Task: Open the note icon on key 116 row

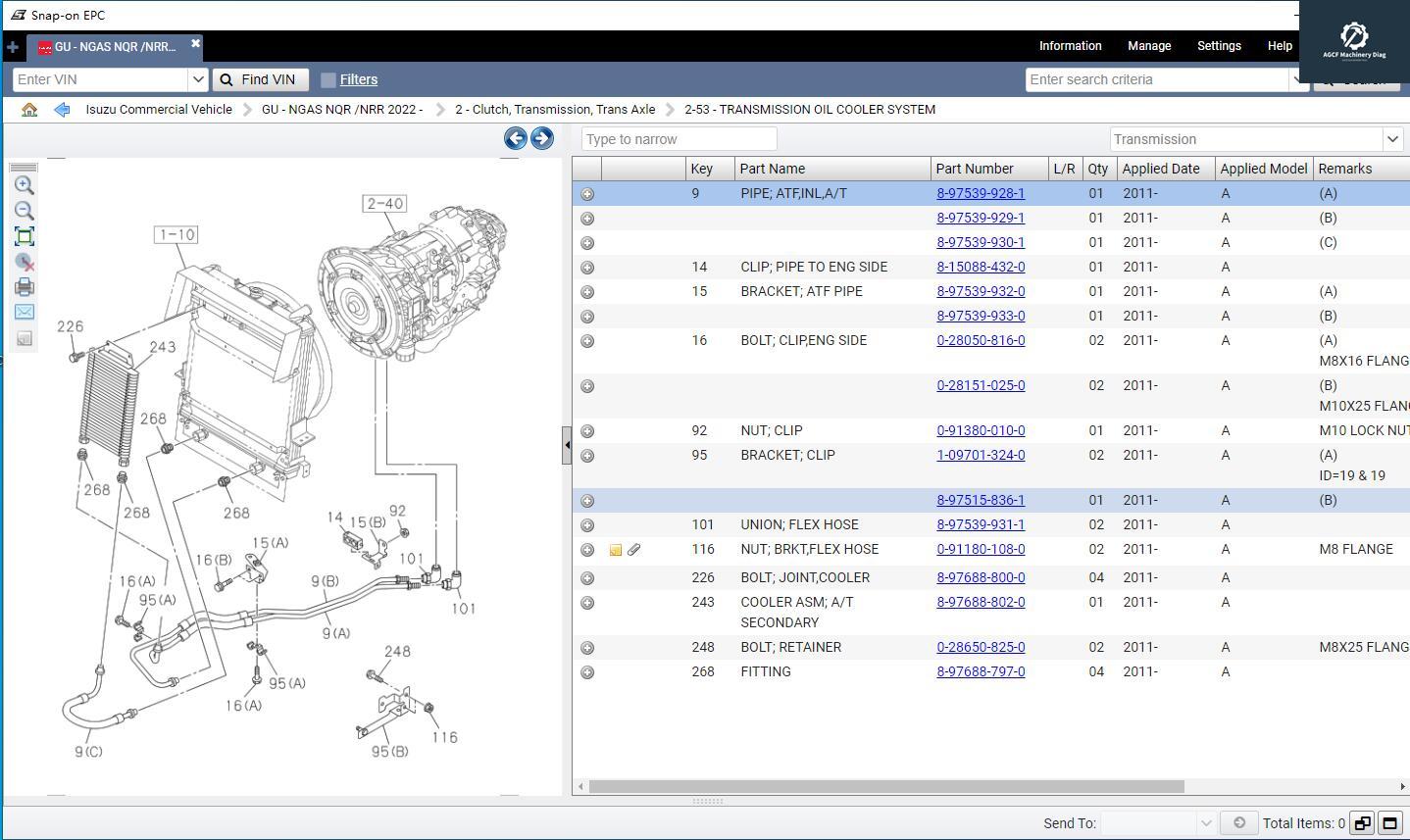Action: (x=616, y=550)
